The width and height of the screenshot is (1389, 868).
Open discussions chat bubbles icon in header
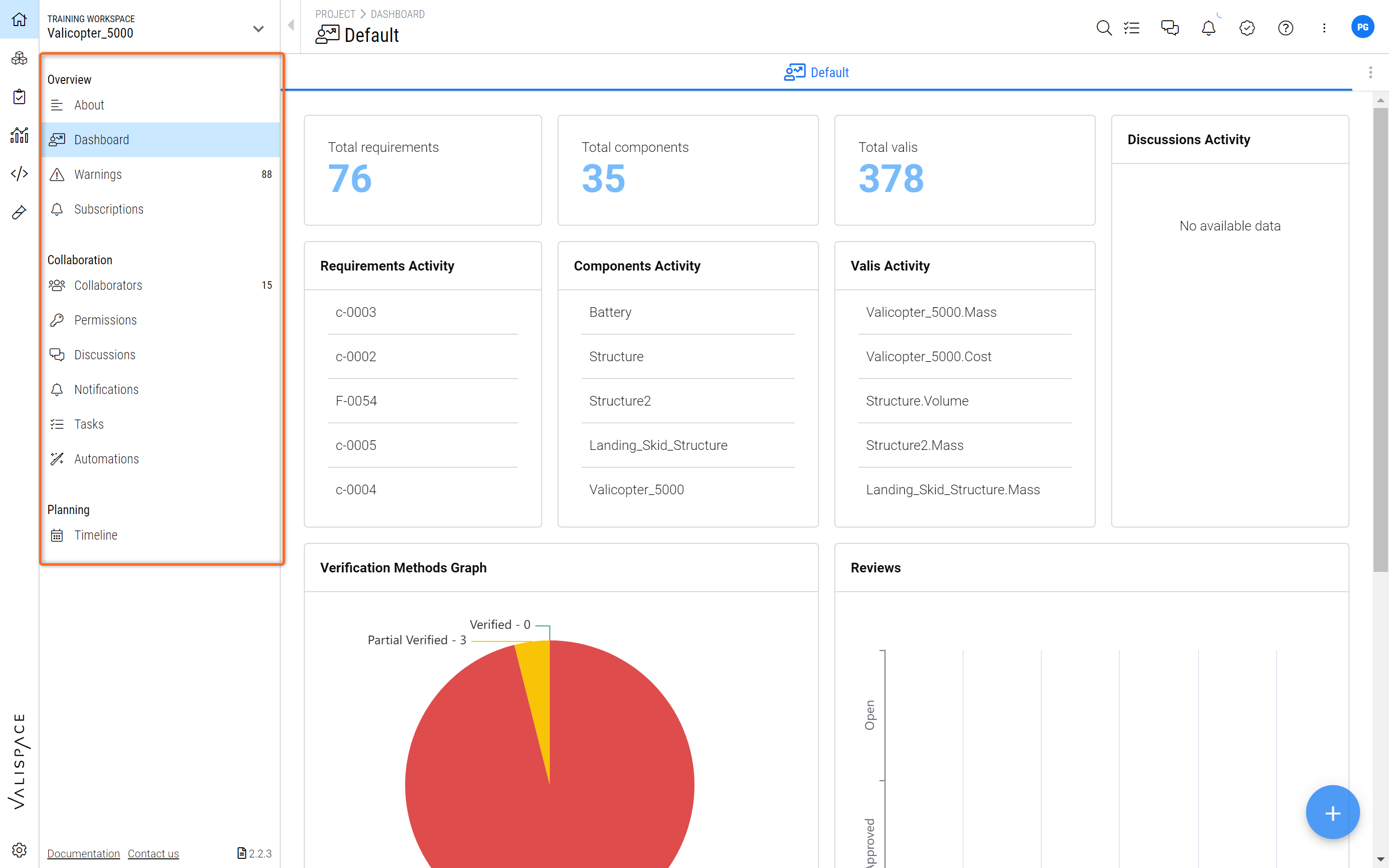pos(1170,27)
